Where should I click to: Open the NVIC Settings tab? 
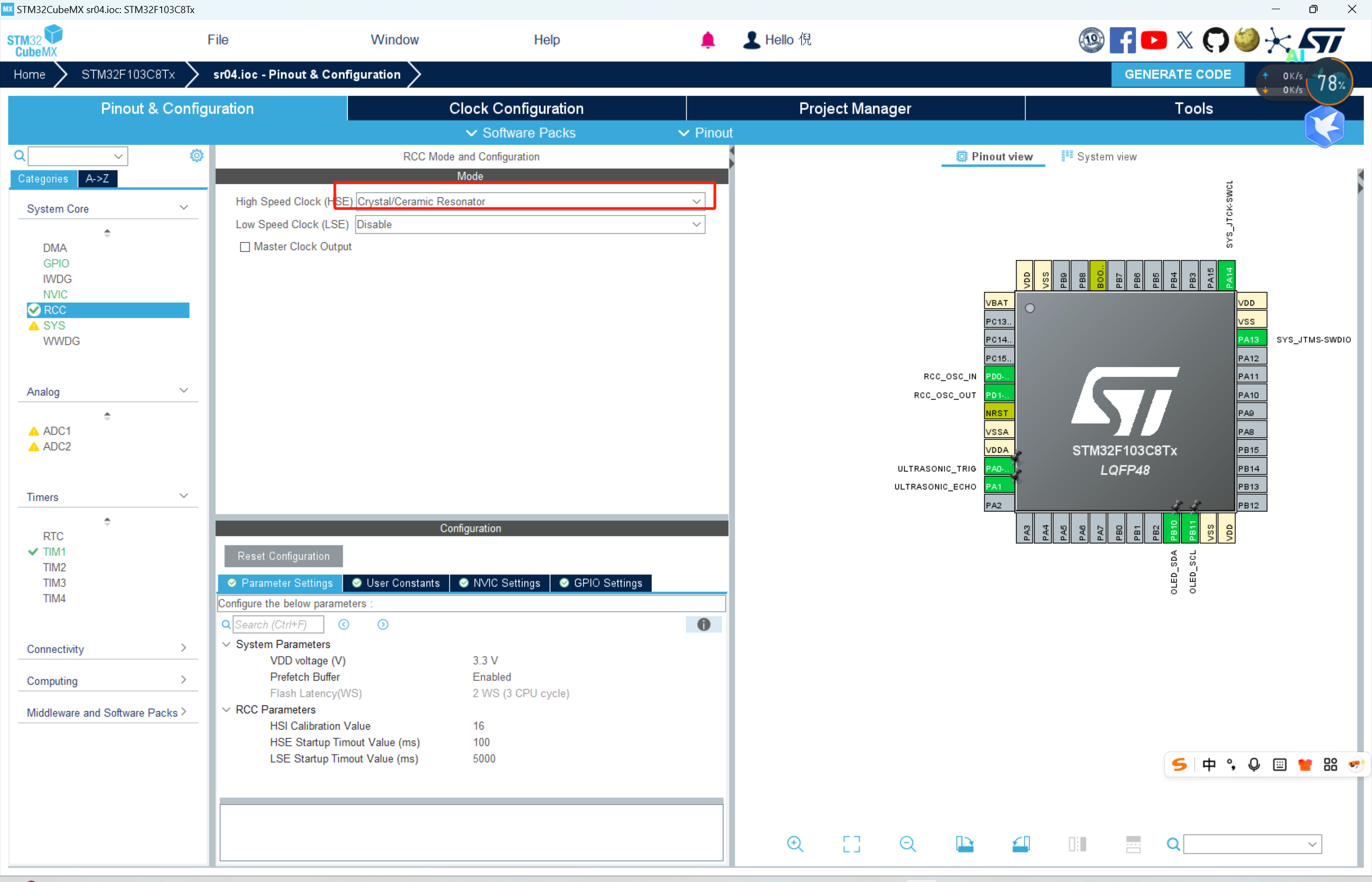pos(499,583)
